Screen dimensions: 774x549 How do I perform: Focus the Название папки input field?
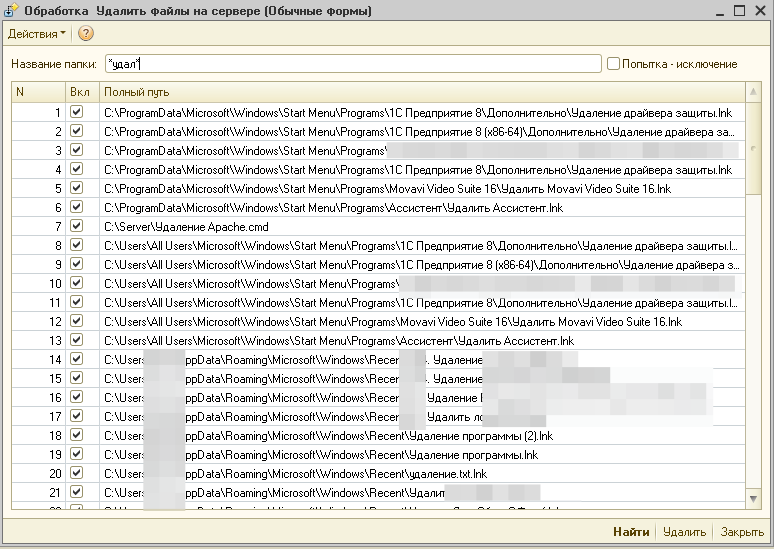(x=353, y=64)
